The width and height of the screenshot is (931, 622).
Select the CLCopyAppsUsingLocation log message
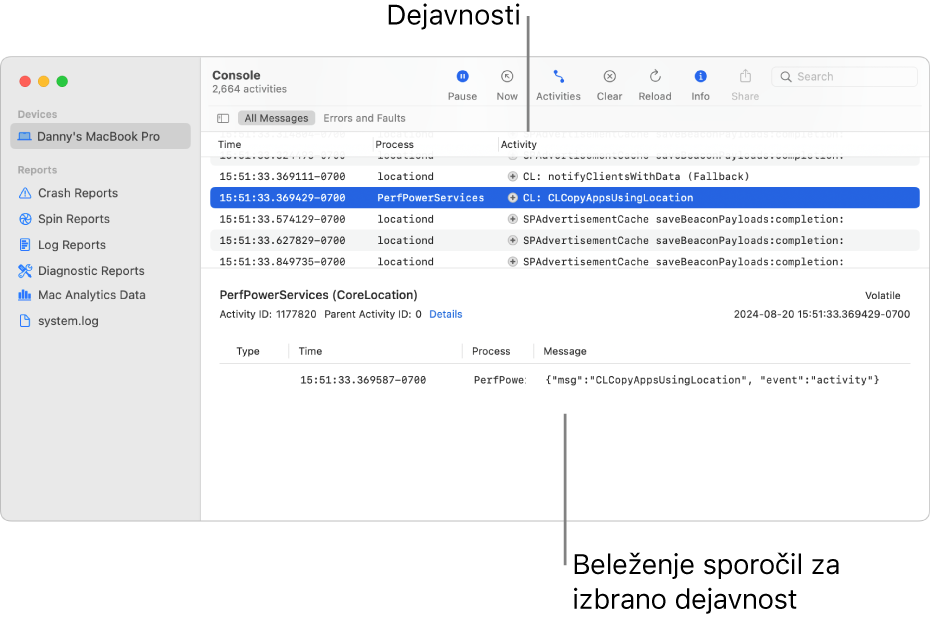(712, 380)
